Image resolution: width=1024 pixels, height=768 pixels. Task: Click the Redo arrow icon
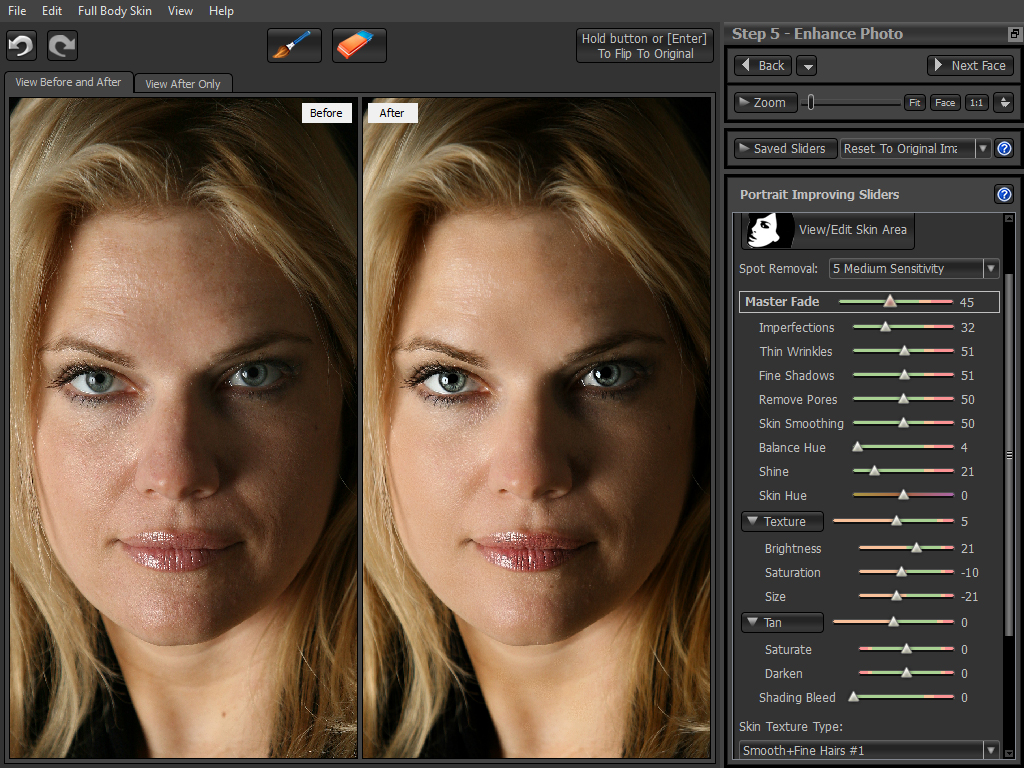pos(62,46)
